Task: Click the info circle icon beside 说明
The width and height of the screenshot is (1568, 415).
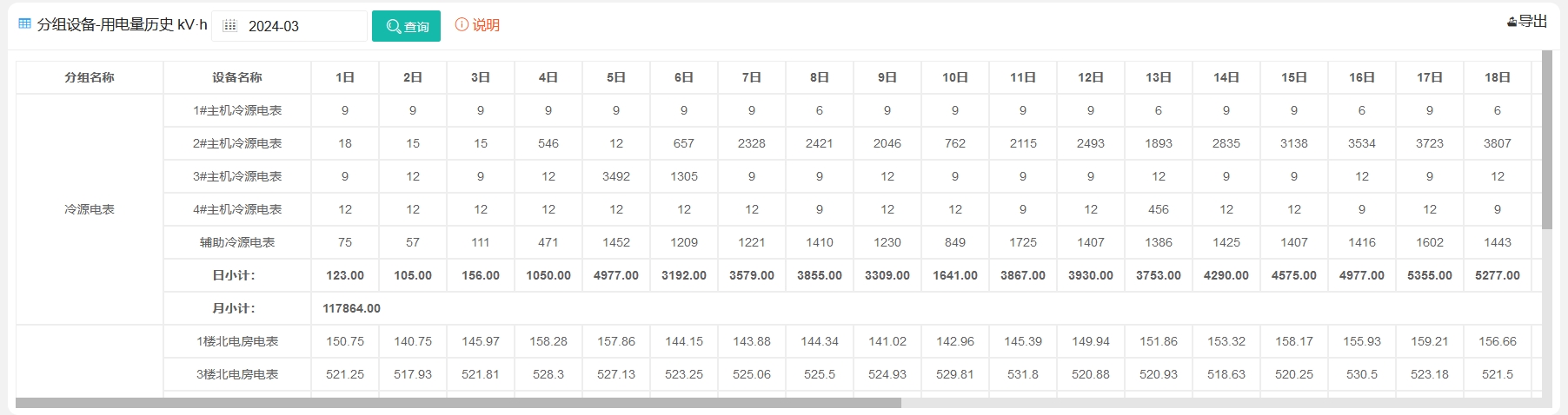Action: [462, 25]
